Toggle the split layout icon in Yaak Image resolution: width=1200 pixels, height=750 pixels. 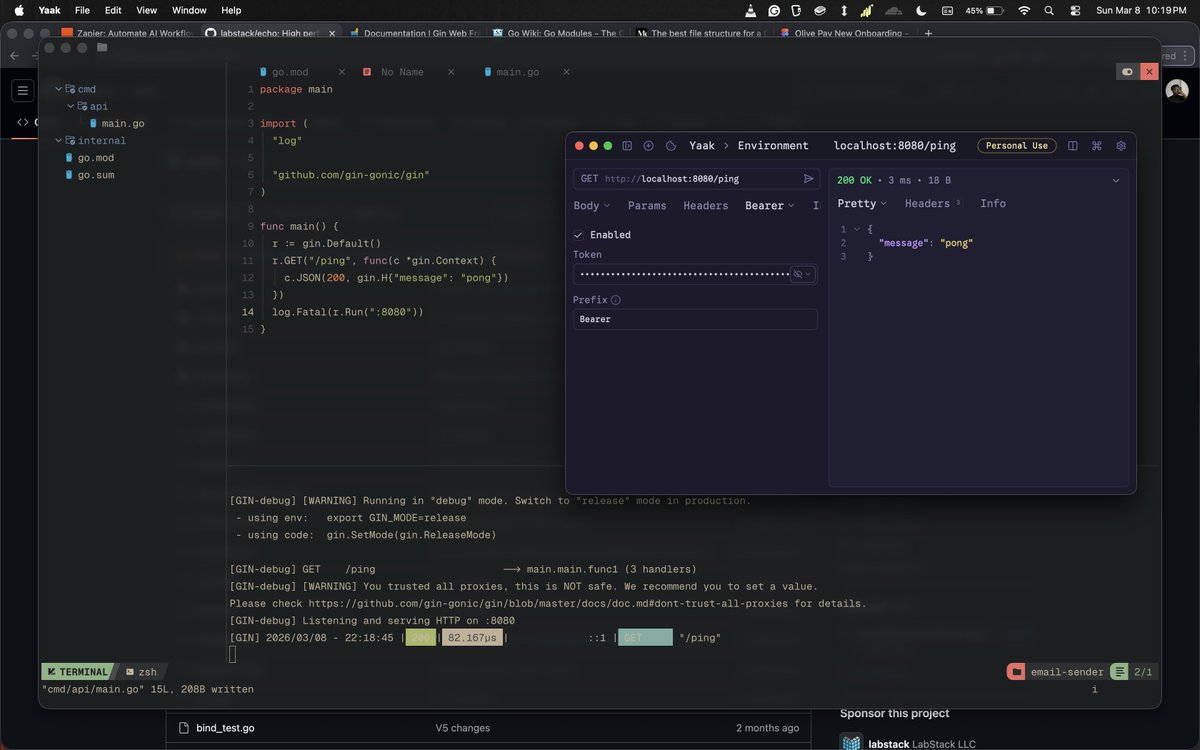click(1072, 145)
